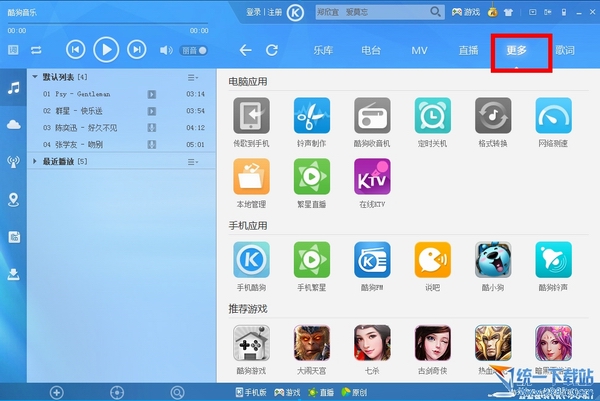Click the MV icon beside 群星 - 快乐送
The image size is (600, 401).
pyautogui.click(x=152, y=111)
